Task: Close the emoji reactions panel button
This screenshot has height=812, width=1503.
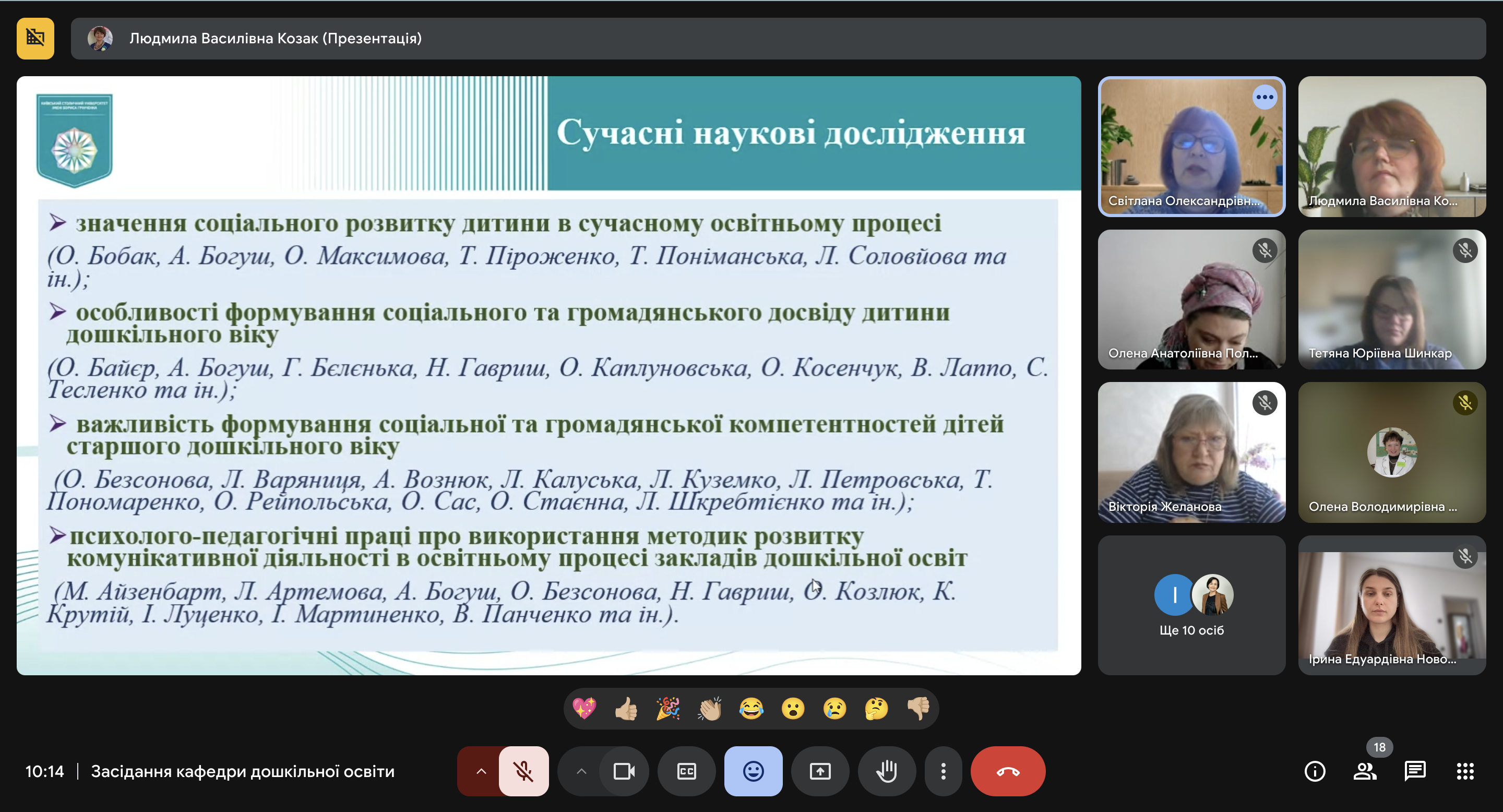Action: 753,771
